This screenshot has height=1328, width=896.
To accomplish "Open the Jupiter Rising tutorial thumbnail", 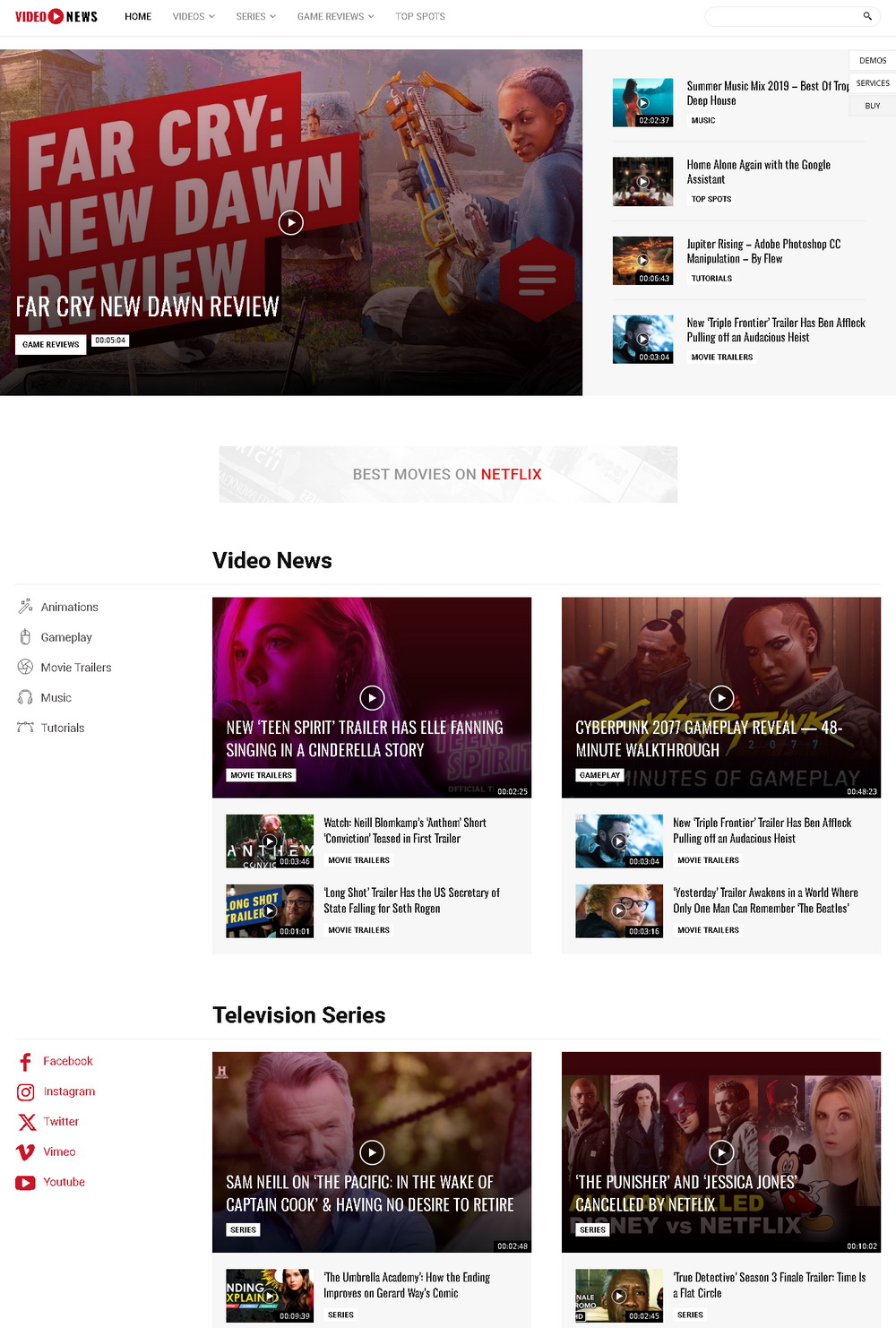I will (x=642, y=261).
